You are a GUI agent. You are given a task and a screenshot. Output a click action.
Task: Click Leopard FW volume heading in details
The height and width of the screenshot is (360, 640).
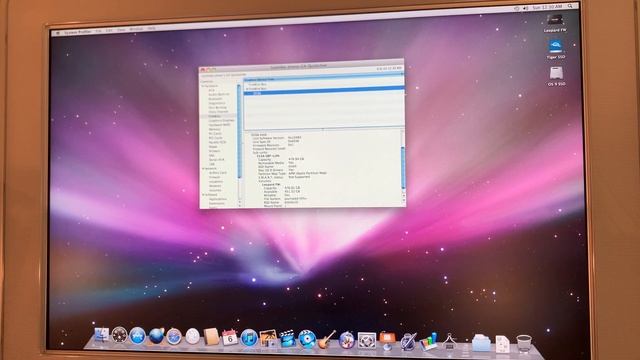271,184
